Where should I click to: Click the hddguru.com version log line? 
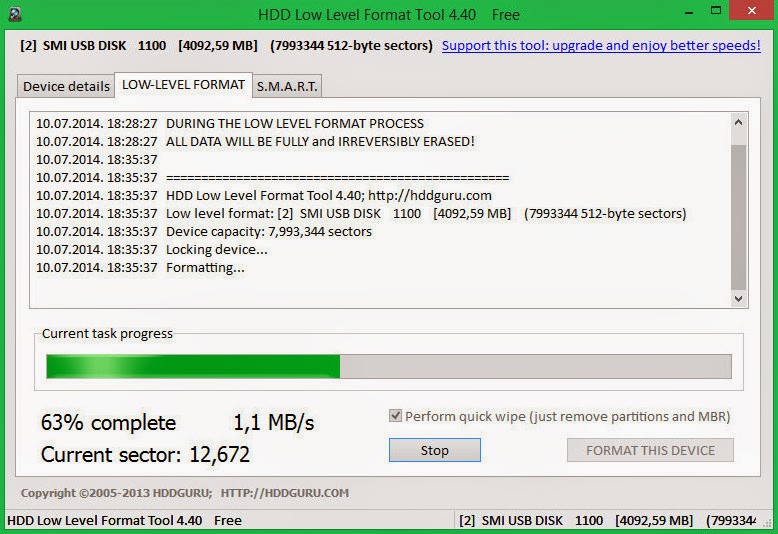pyautogui.click(x=264, y=196)
